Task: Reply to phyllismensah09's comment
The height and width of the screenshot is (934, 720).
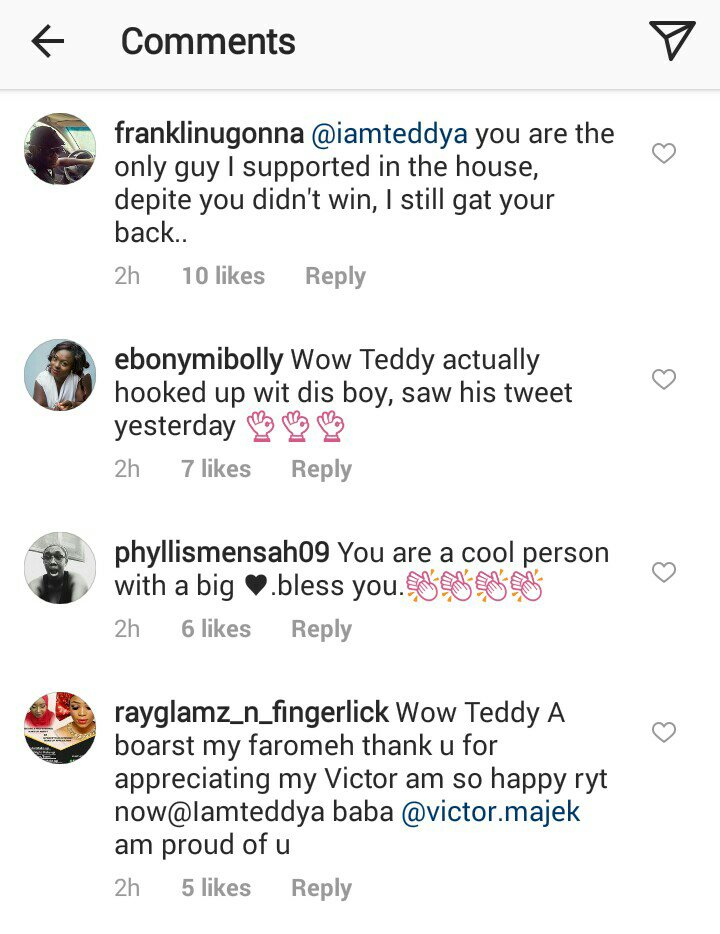Action: click(321, 629)
